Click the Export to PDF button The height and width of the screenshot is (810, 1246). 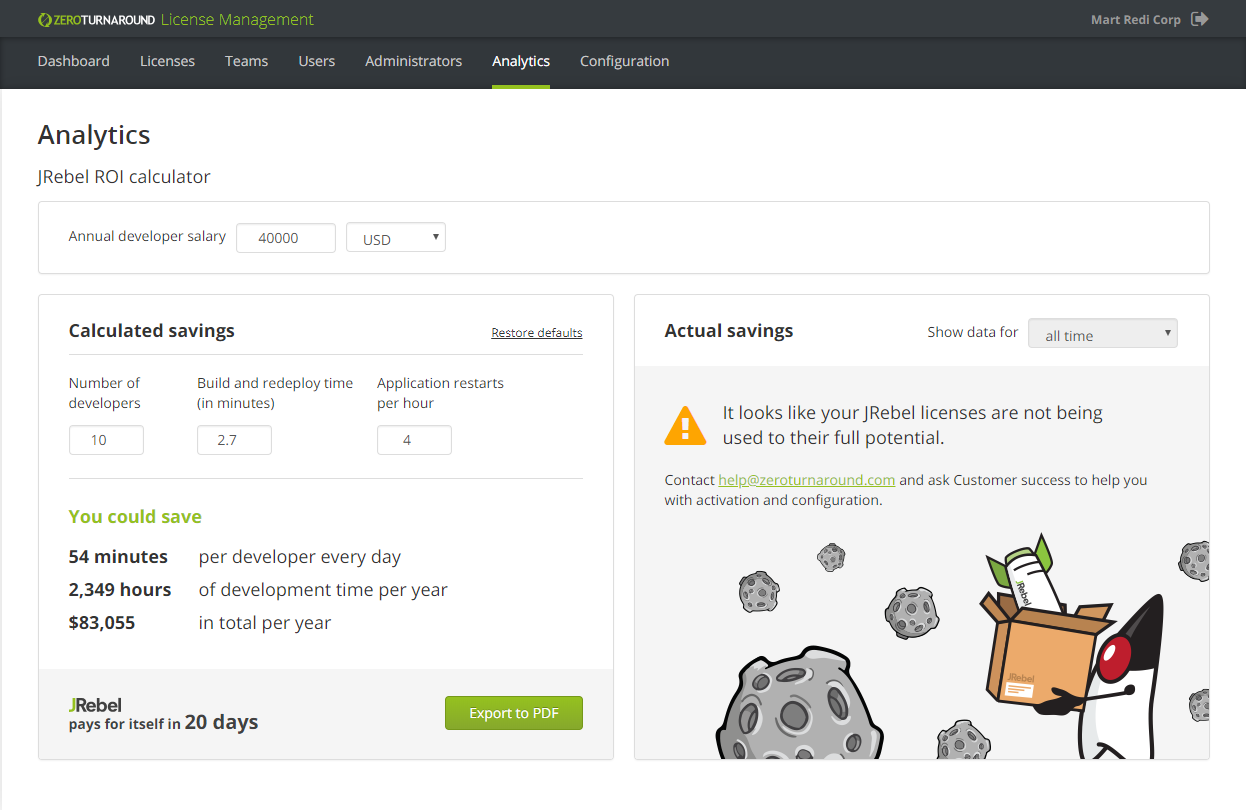tap(514, 713)
